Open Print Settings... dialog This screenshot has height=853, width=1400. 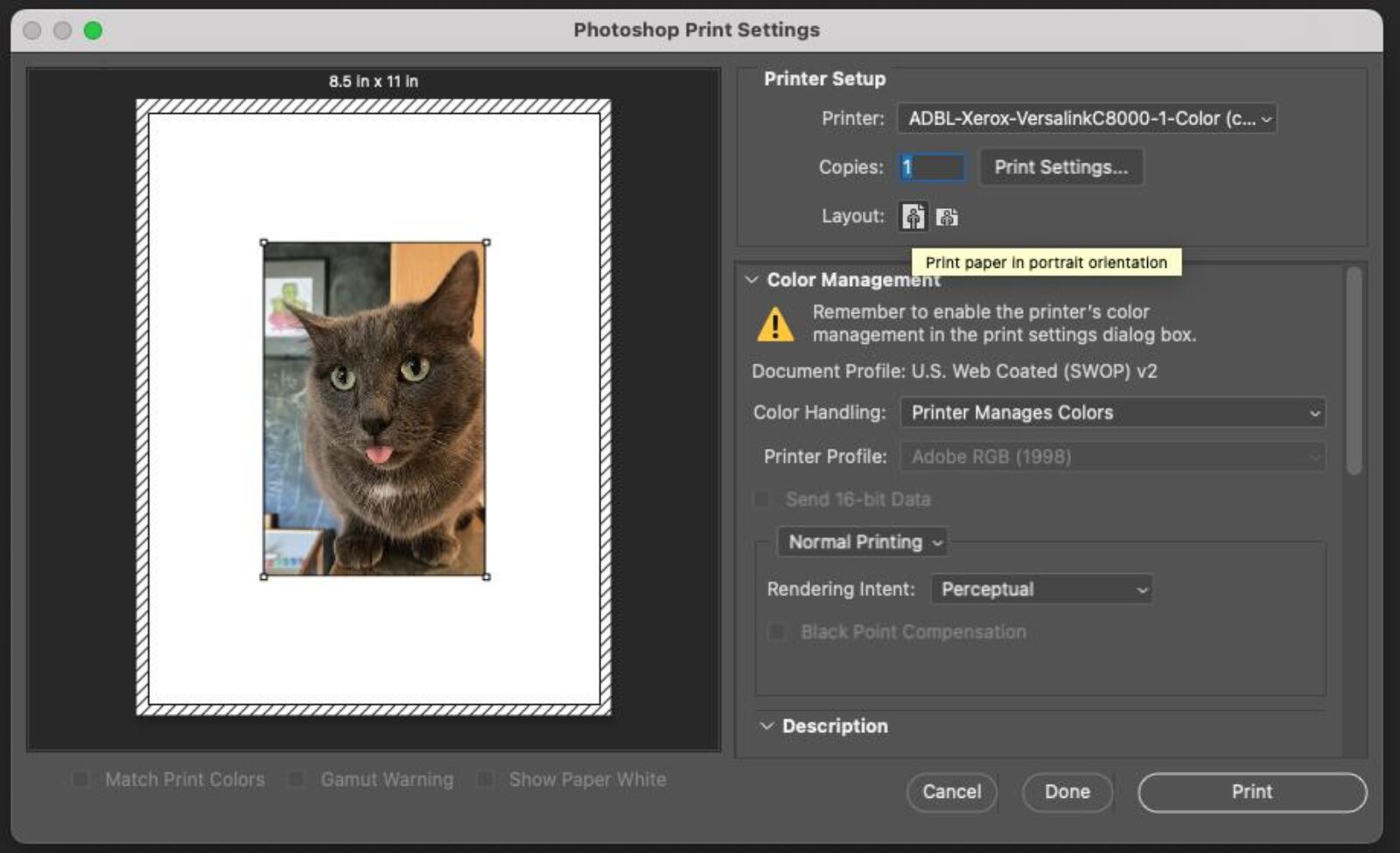pyautogui.click(x=1061, y=167)
